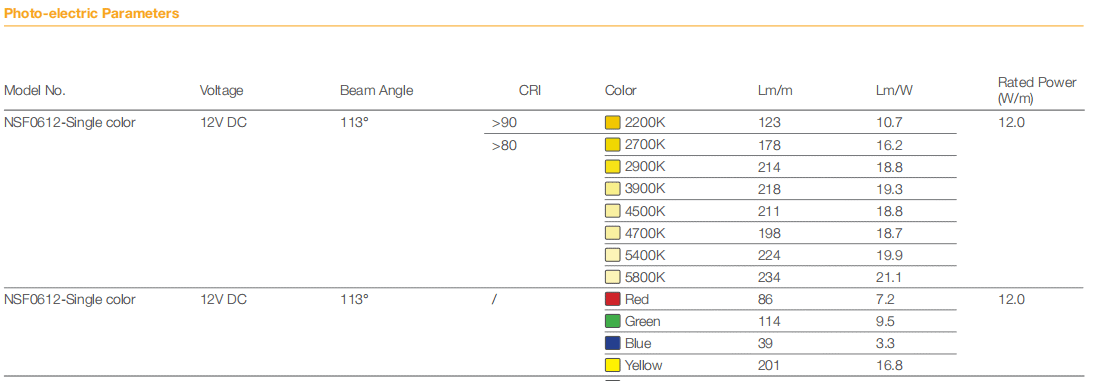
Task: Select the Lm/W column header
Action: (x=894, y=90)
